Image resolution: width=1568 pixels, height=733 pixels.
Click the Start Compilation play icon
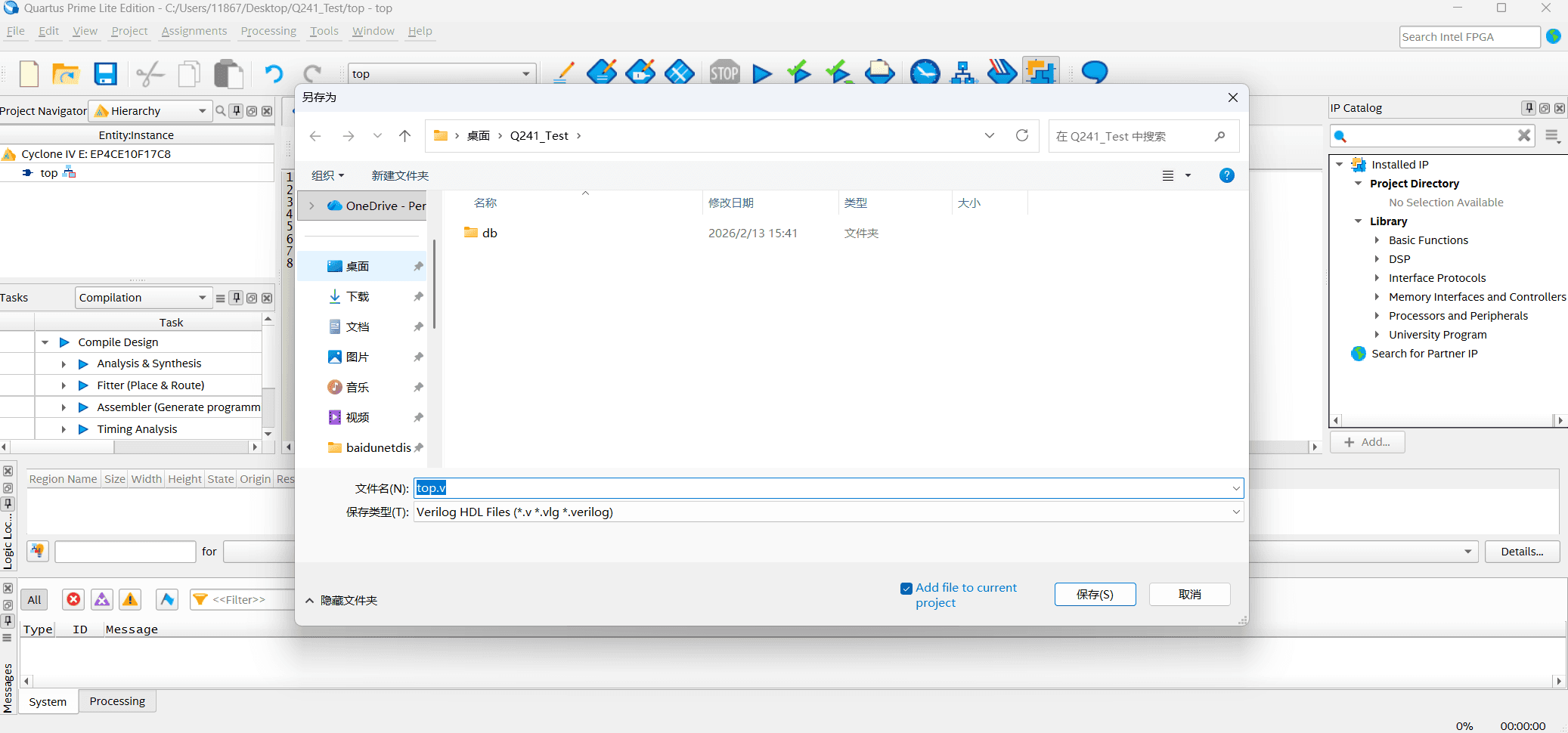click(x=762, y=73)
